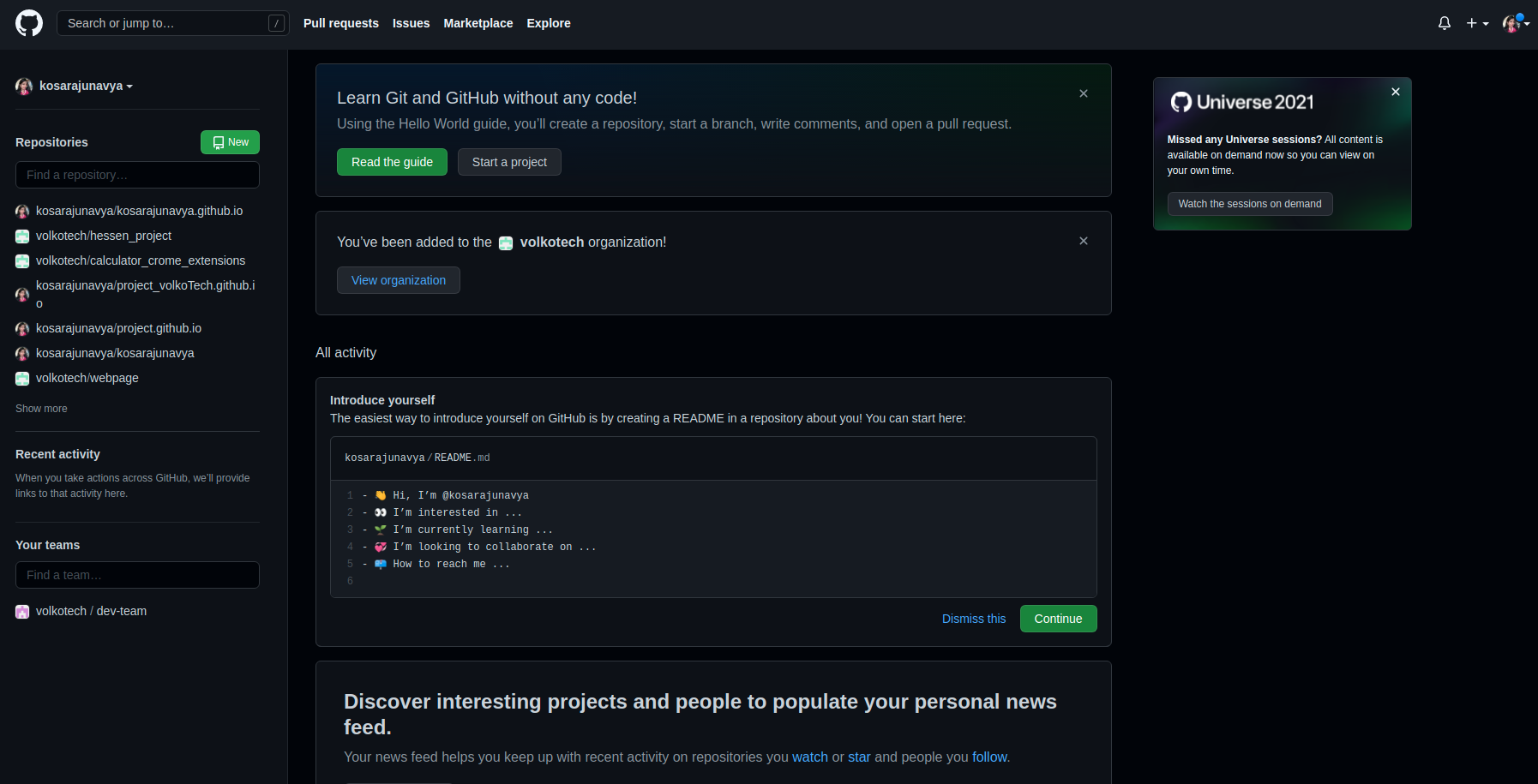Show more repositories

click(41, 409)
